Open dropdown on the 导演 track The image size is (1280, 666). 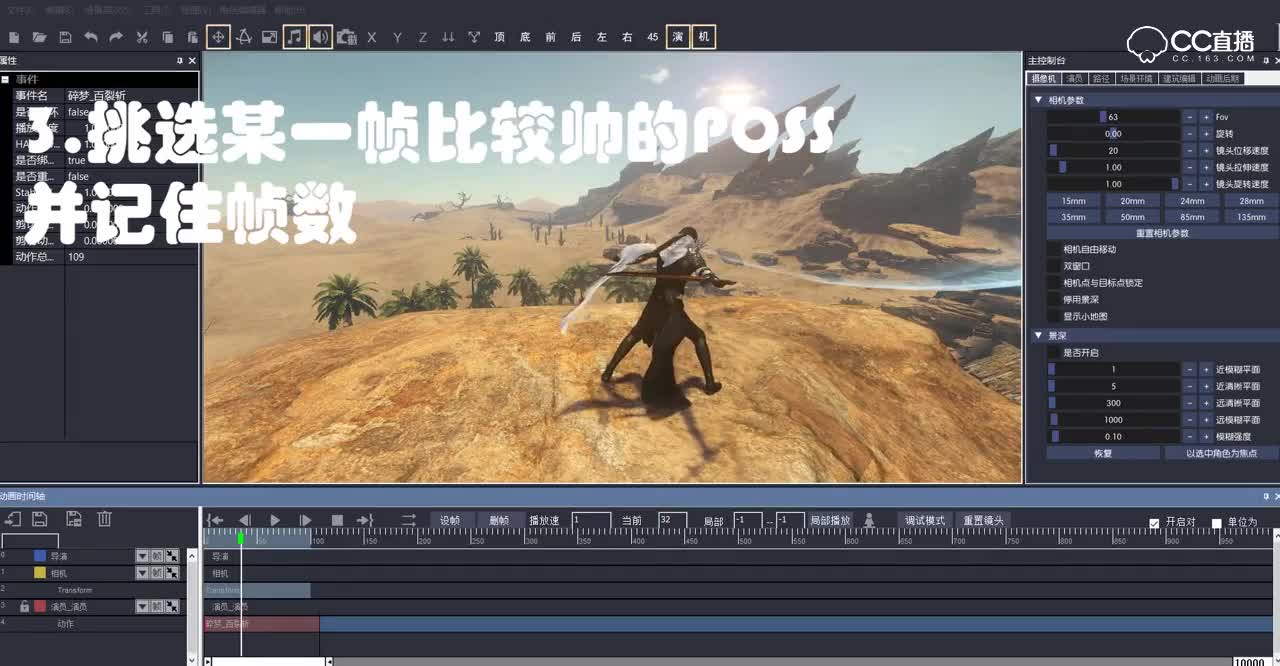tap(142, 556)
